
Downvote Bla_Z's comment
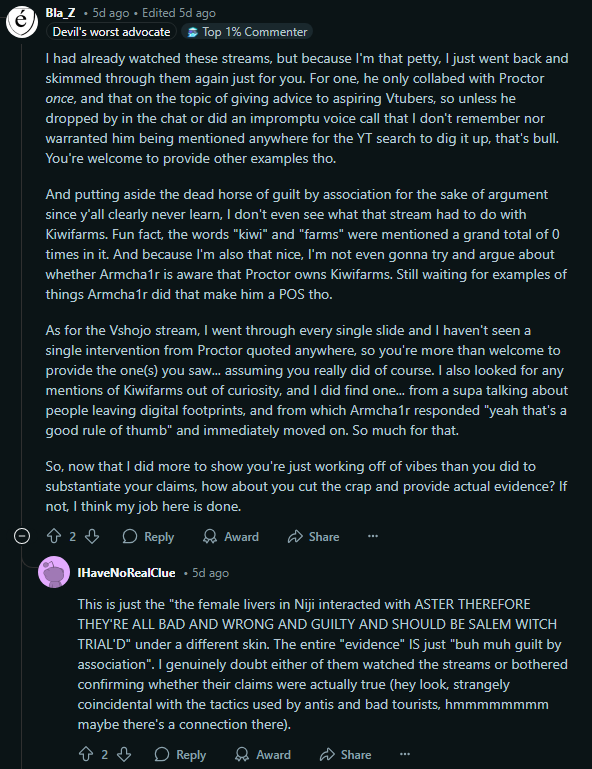tap(92, 537)
